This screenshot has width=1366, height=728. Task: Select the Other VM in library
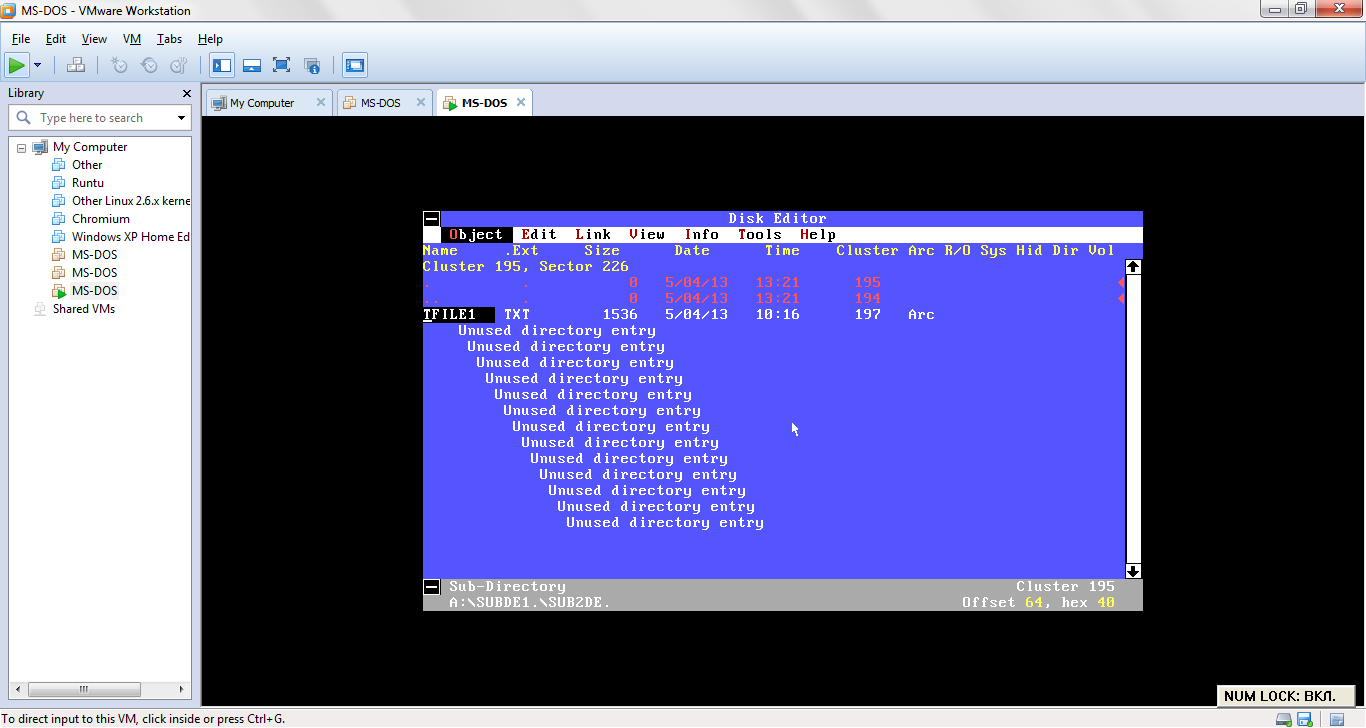[87, 165]
